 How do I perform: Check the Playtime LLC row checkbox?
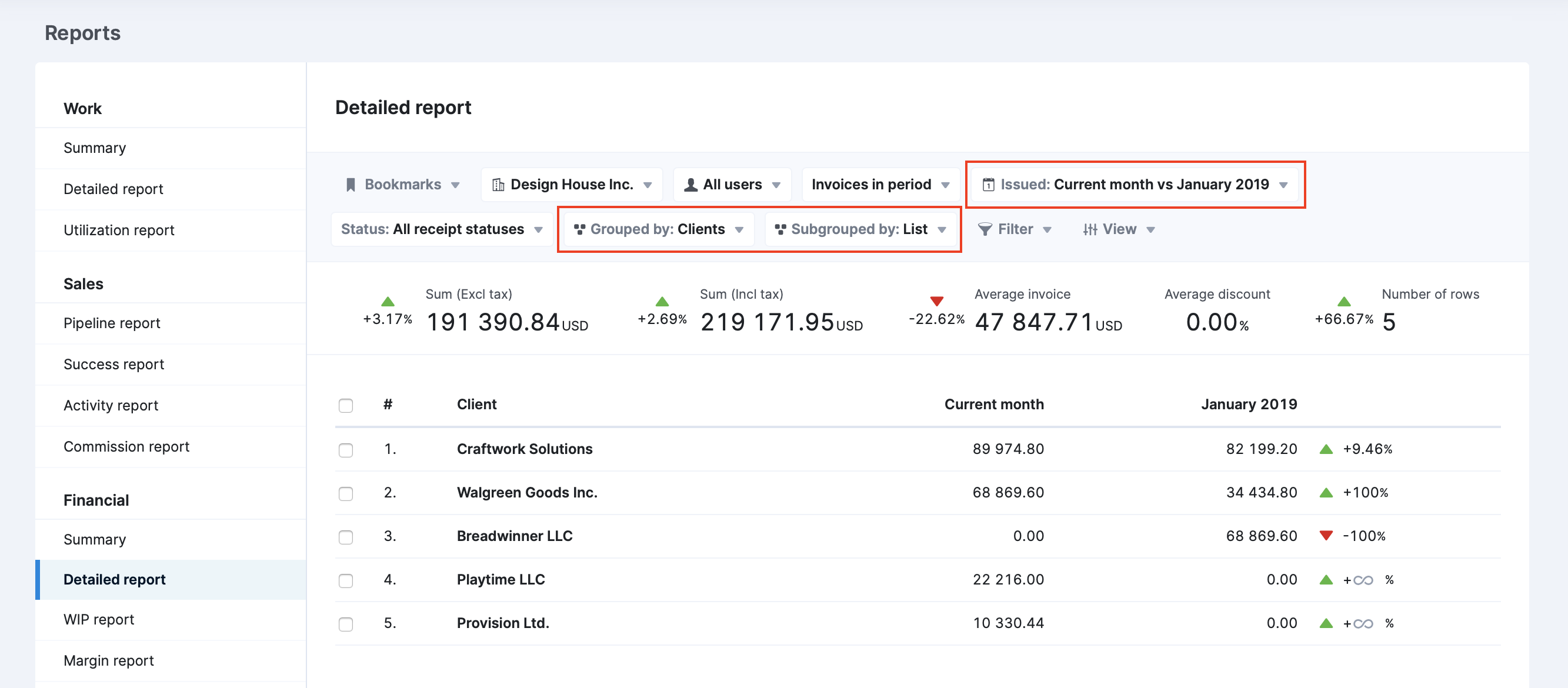(346, 581)
